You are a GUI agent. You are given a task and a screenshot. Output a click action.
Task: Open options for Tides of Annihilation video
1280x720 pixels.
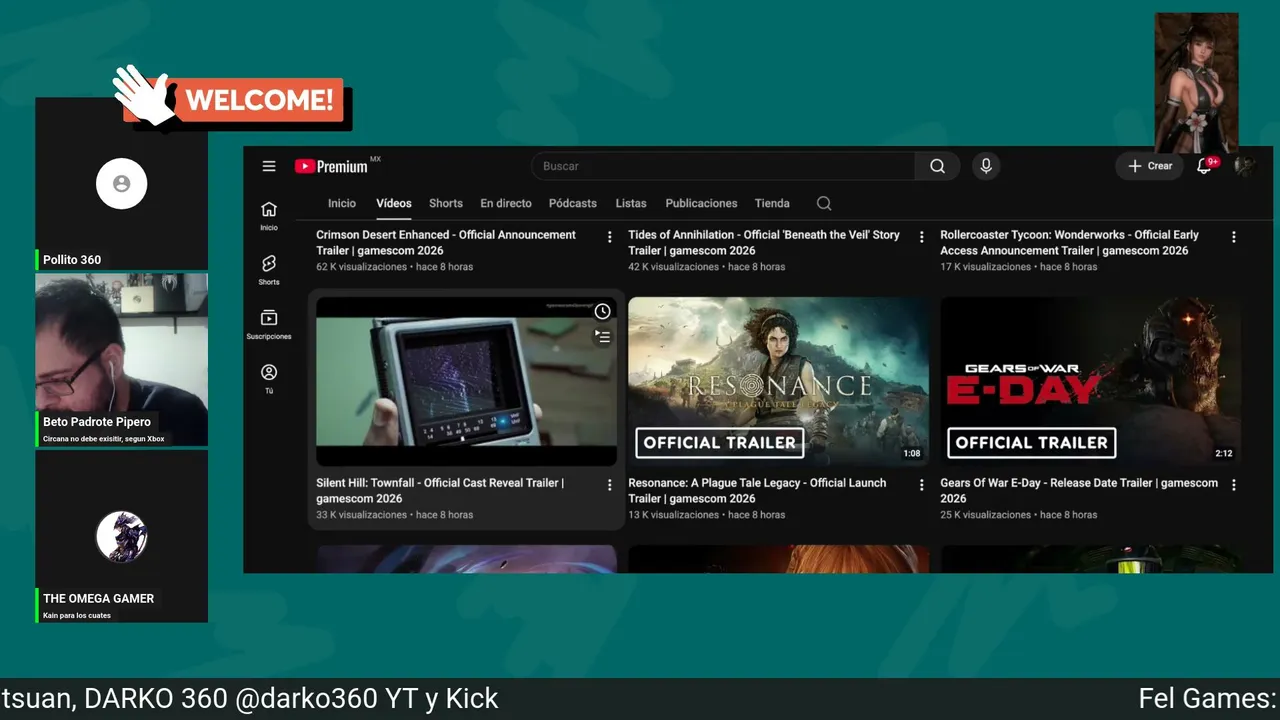922,237
